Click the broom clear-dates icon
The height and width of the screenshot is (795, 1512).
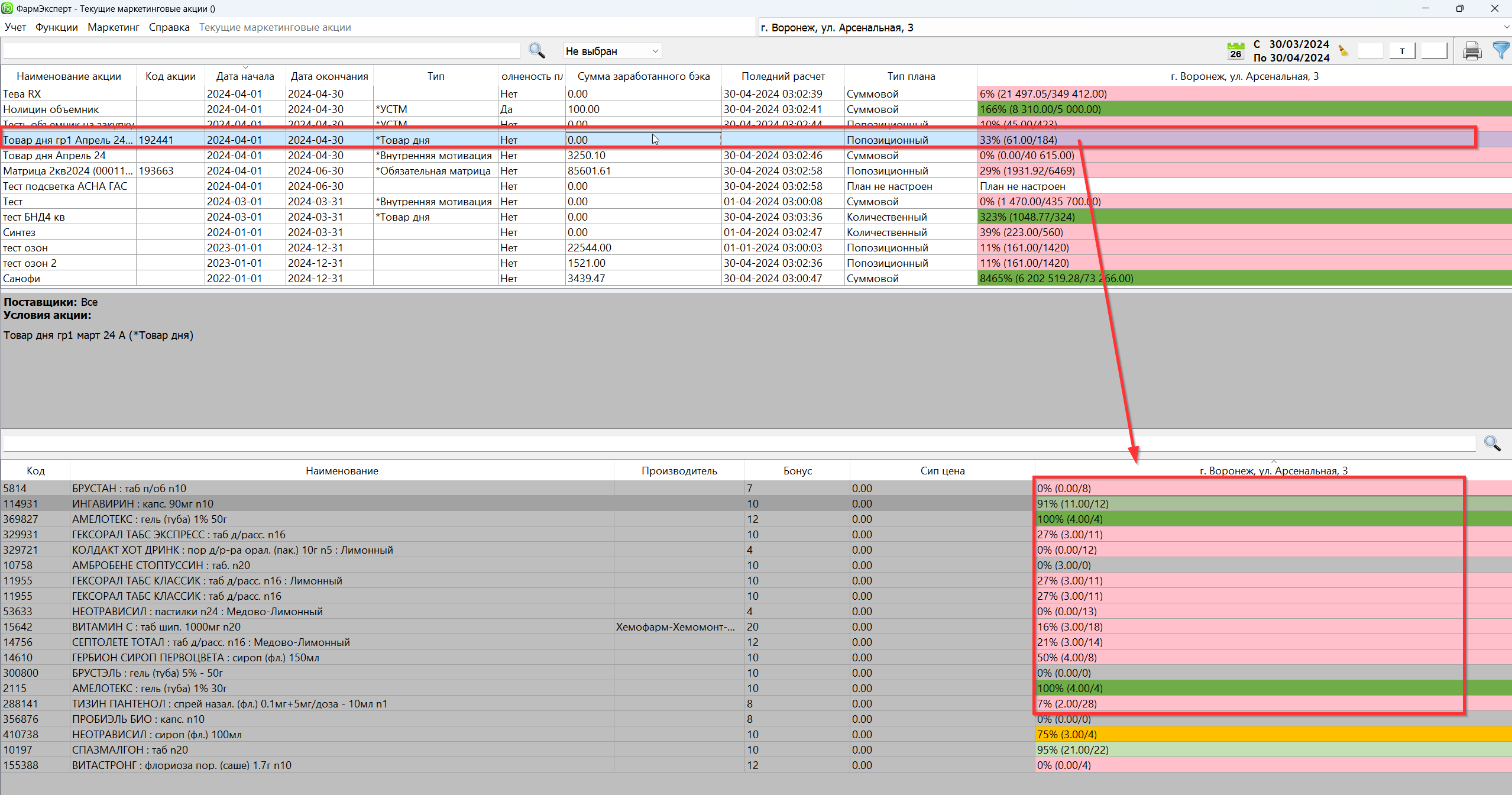pyautogui.click(x=1343, y=51)
